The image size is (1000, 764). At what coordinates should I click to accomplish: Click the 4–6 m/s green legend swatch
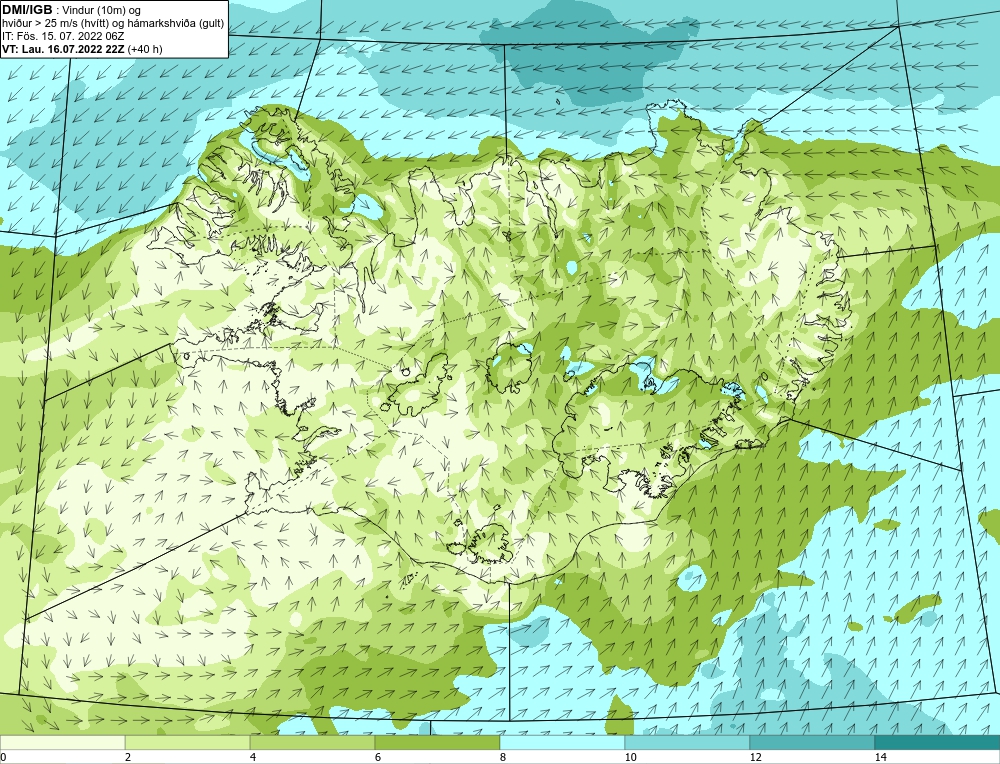point(312,742)
